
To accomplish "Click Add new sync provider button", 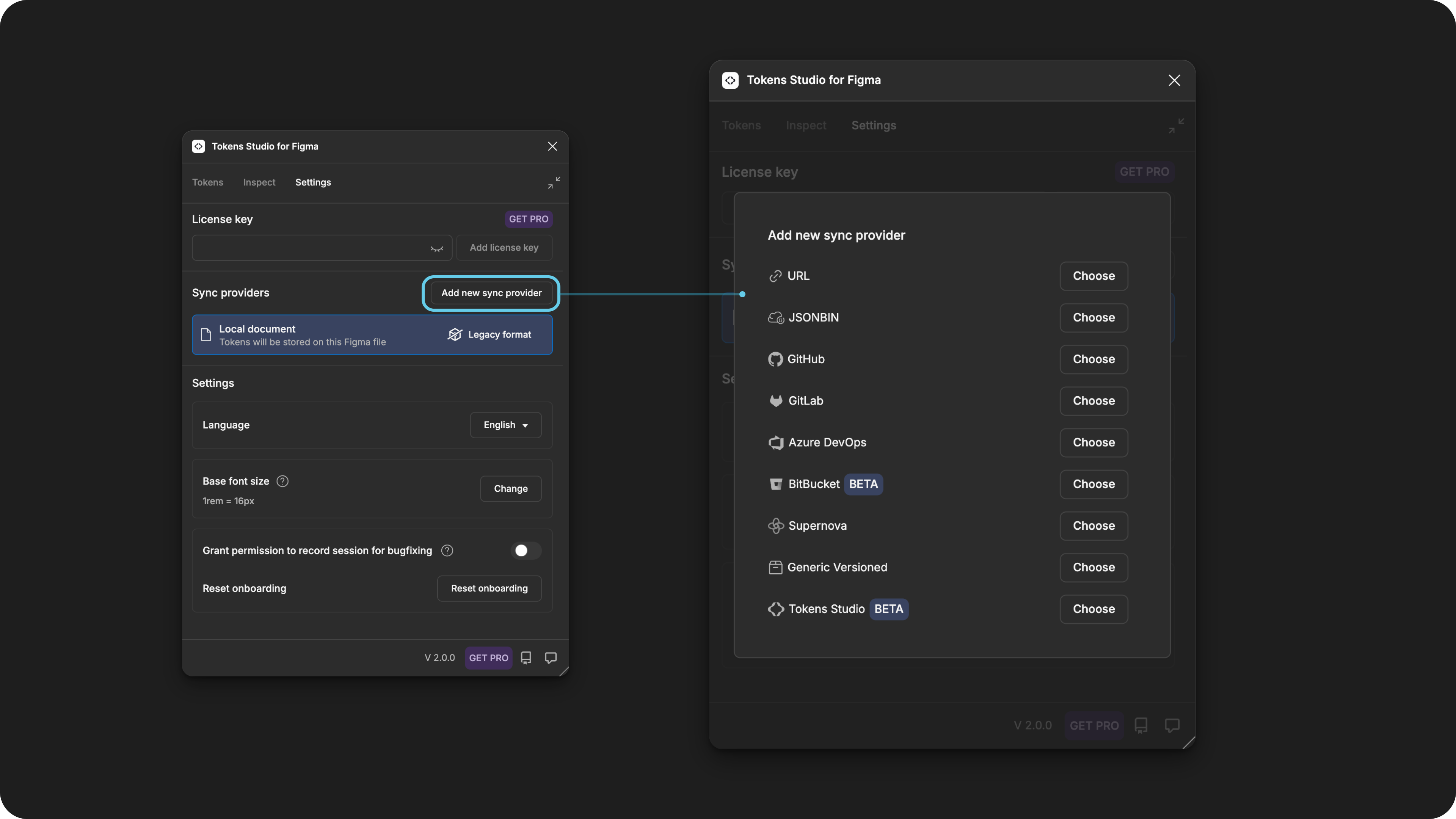I will (x=491, y=293).
